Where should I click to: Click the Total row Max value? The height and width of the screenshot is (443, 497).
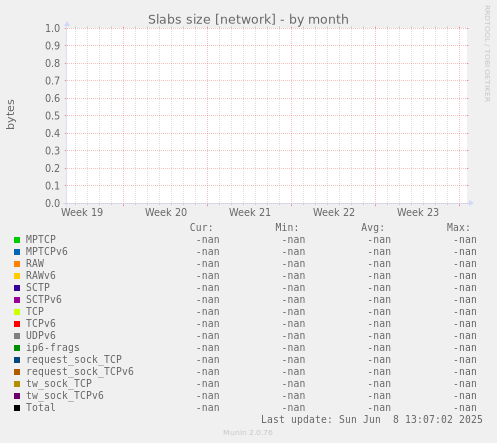[465, 408]
